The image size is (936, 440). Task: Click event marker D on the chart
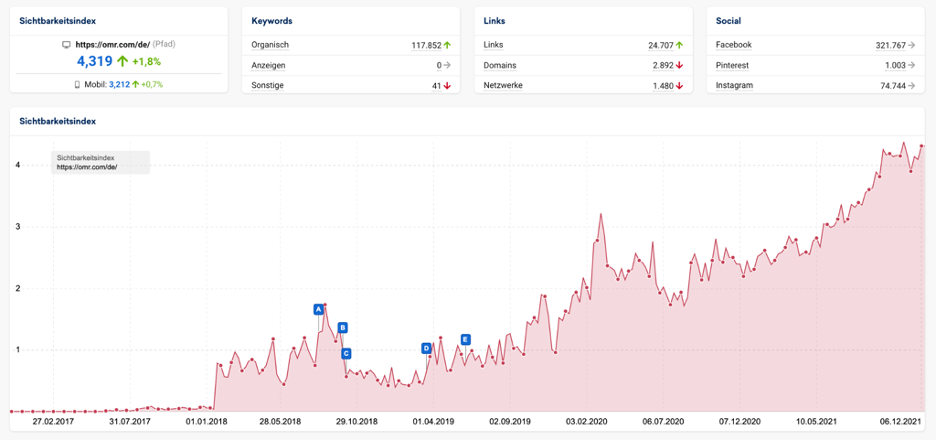(x=426, y=348)
